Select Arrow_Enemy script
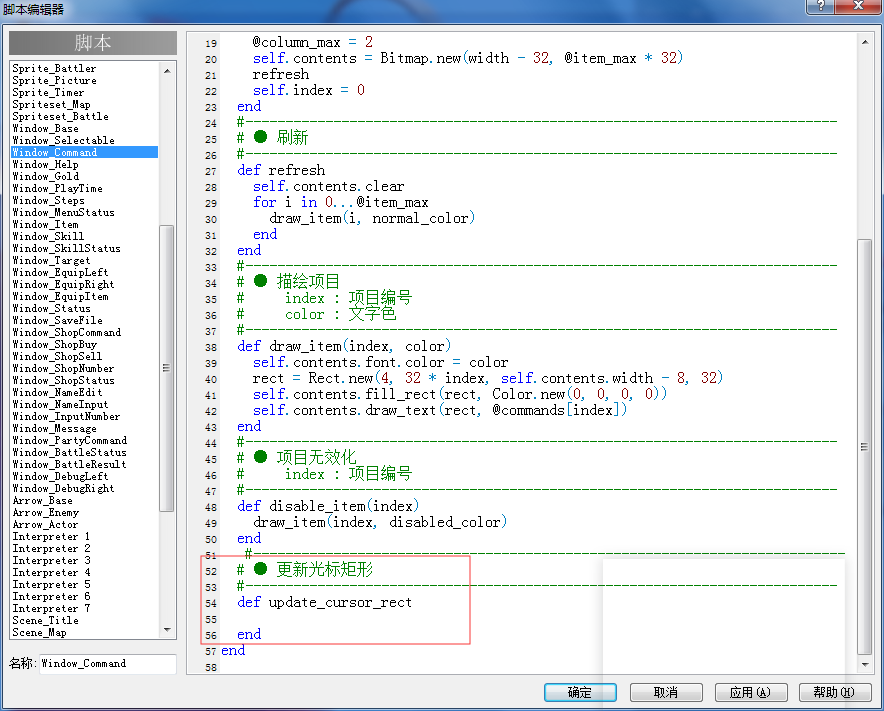The image size is (884, 711). (45, 513)
